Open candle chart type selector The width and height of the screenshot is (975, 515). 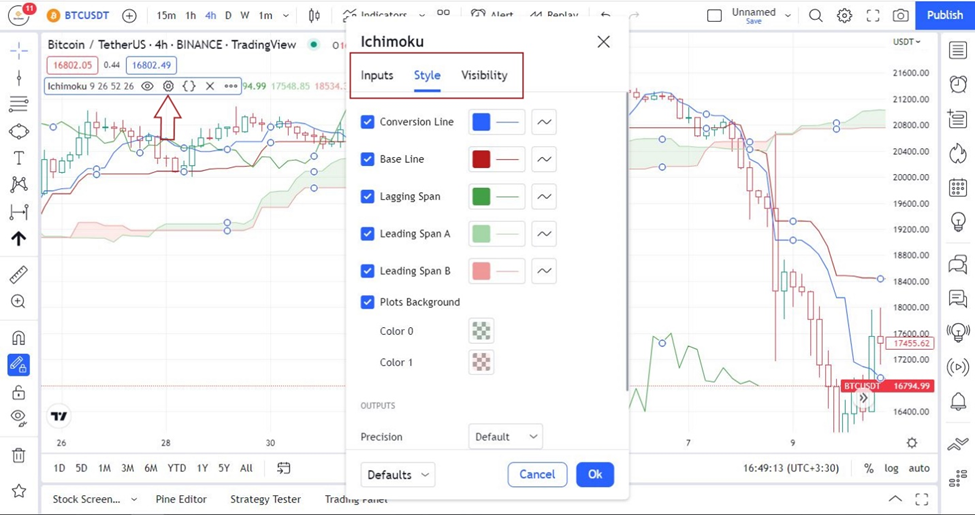point(315,16)
